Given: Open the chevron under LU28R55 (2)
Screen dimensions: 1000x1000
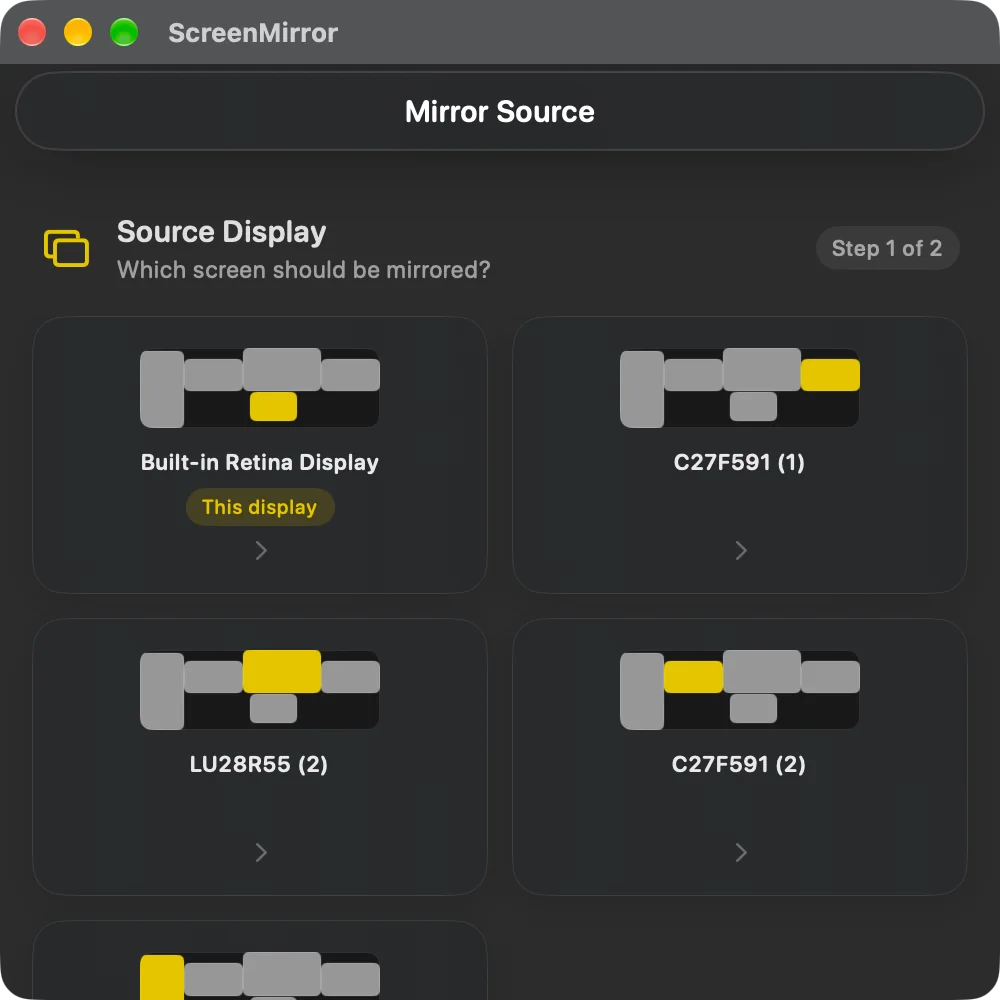Looking at the screenshot, I should click(x=261, y=852).
